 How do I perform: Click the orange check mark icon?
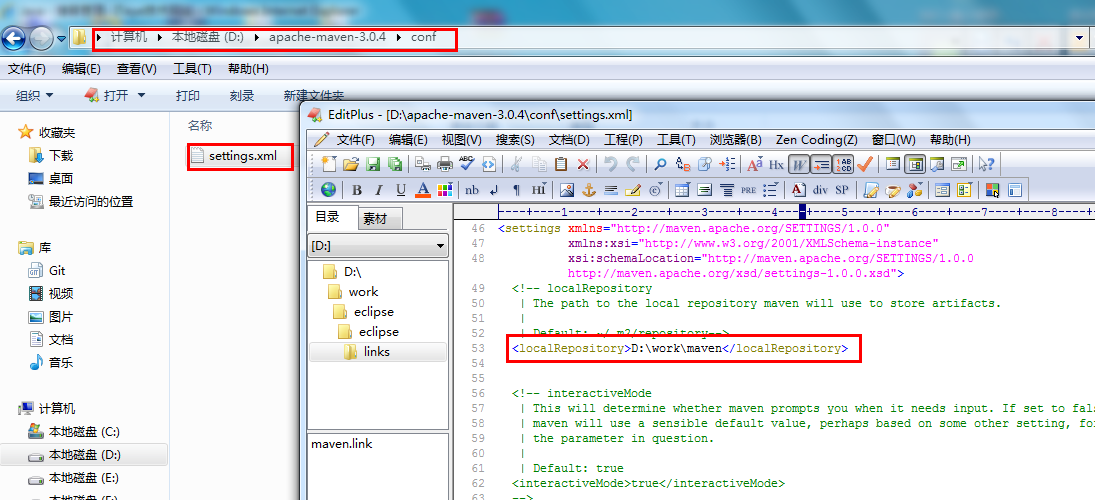(x=865, y=164)
